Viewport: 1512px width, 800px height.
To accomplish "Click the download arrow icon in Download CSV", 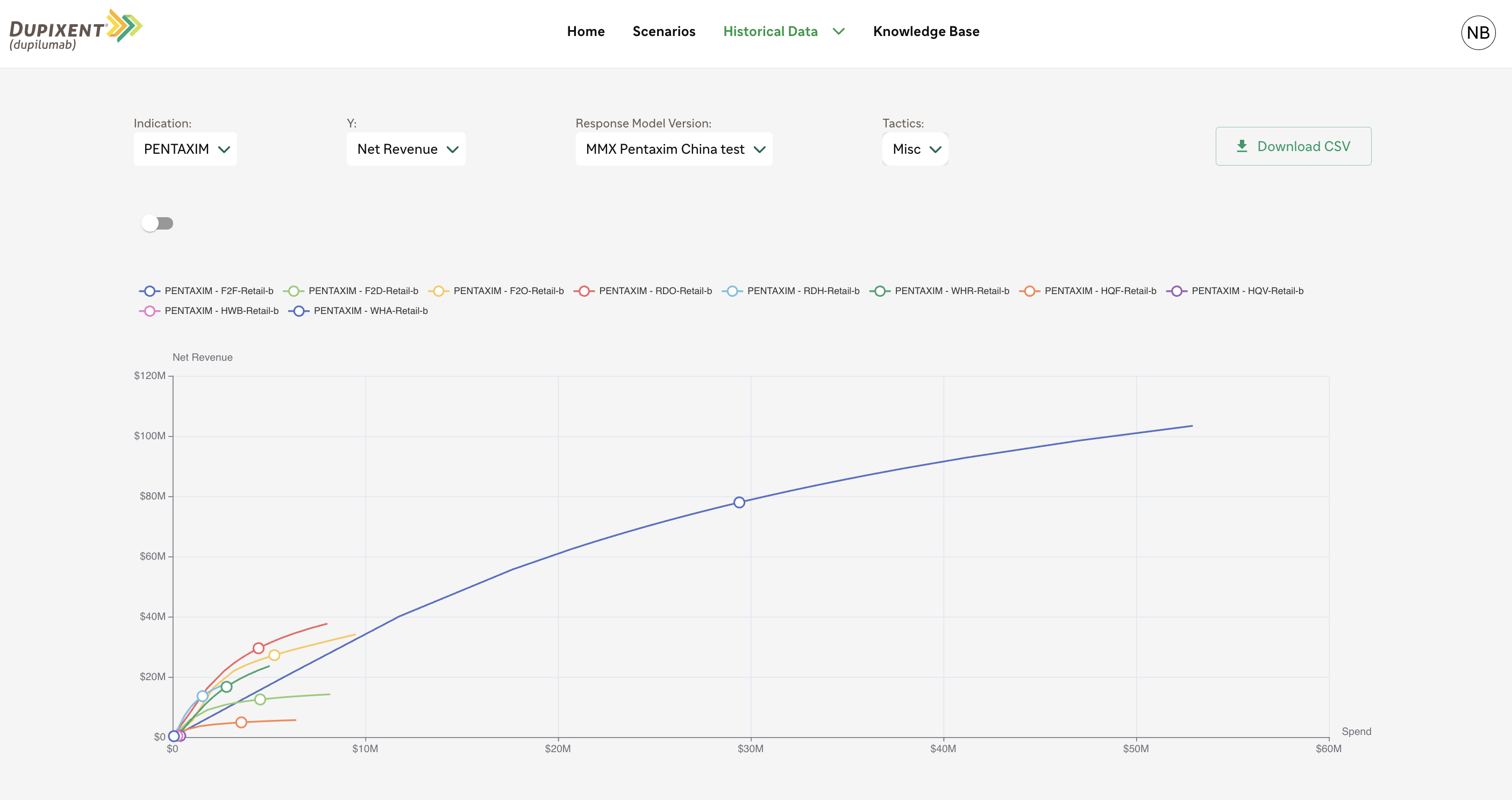I will (x=1242, y=146).
